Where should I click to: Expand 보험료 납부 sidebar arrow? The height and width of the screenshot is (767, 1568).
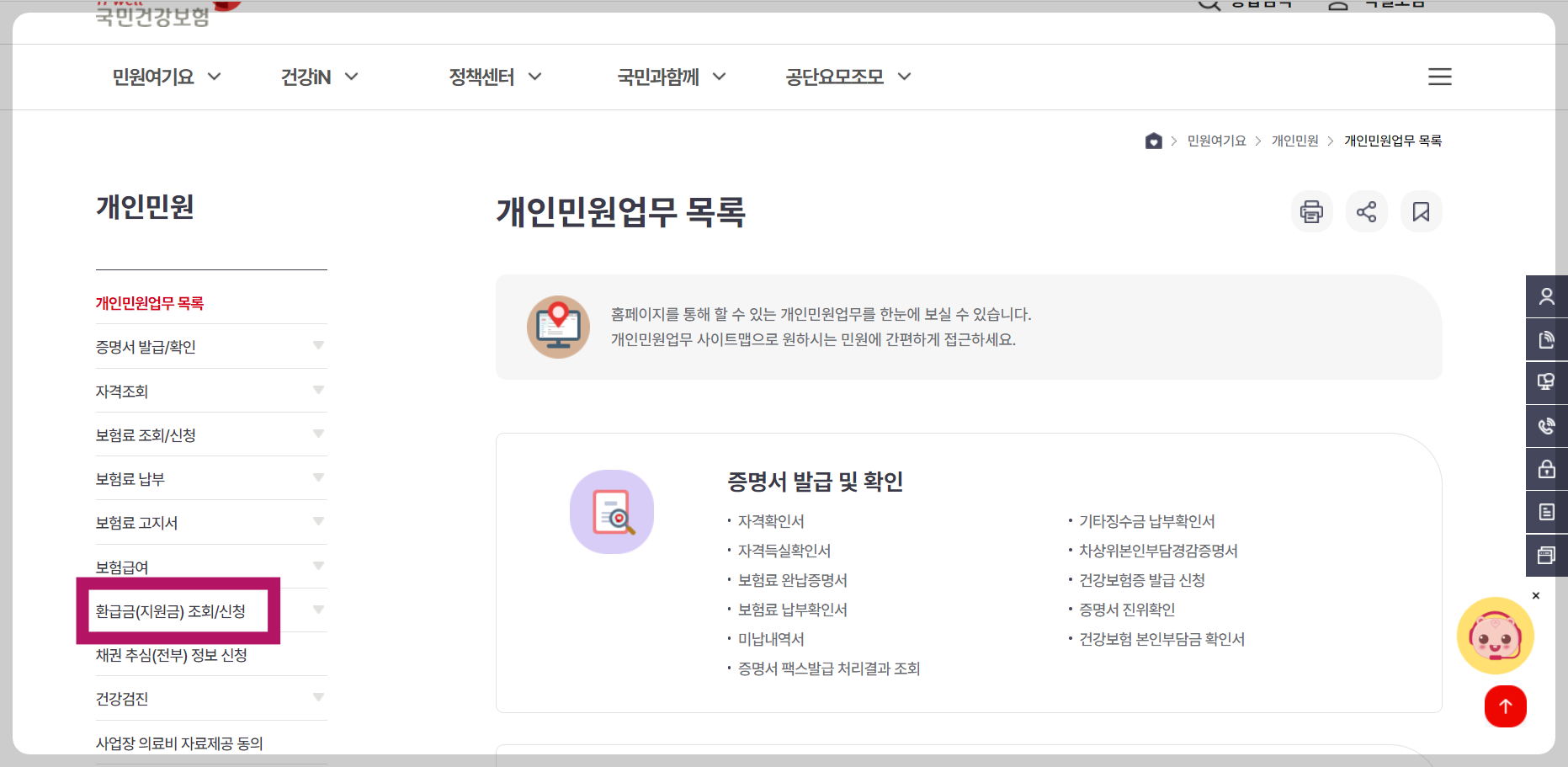pyautogui.click(x=318, y=477)
